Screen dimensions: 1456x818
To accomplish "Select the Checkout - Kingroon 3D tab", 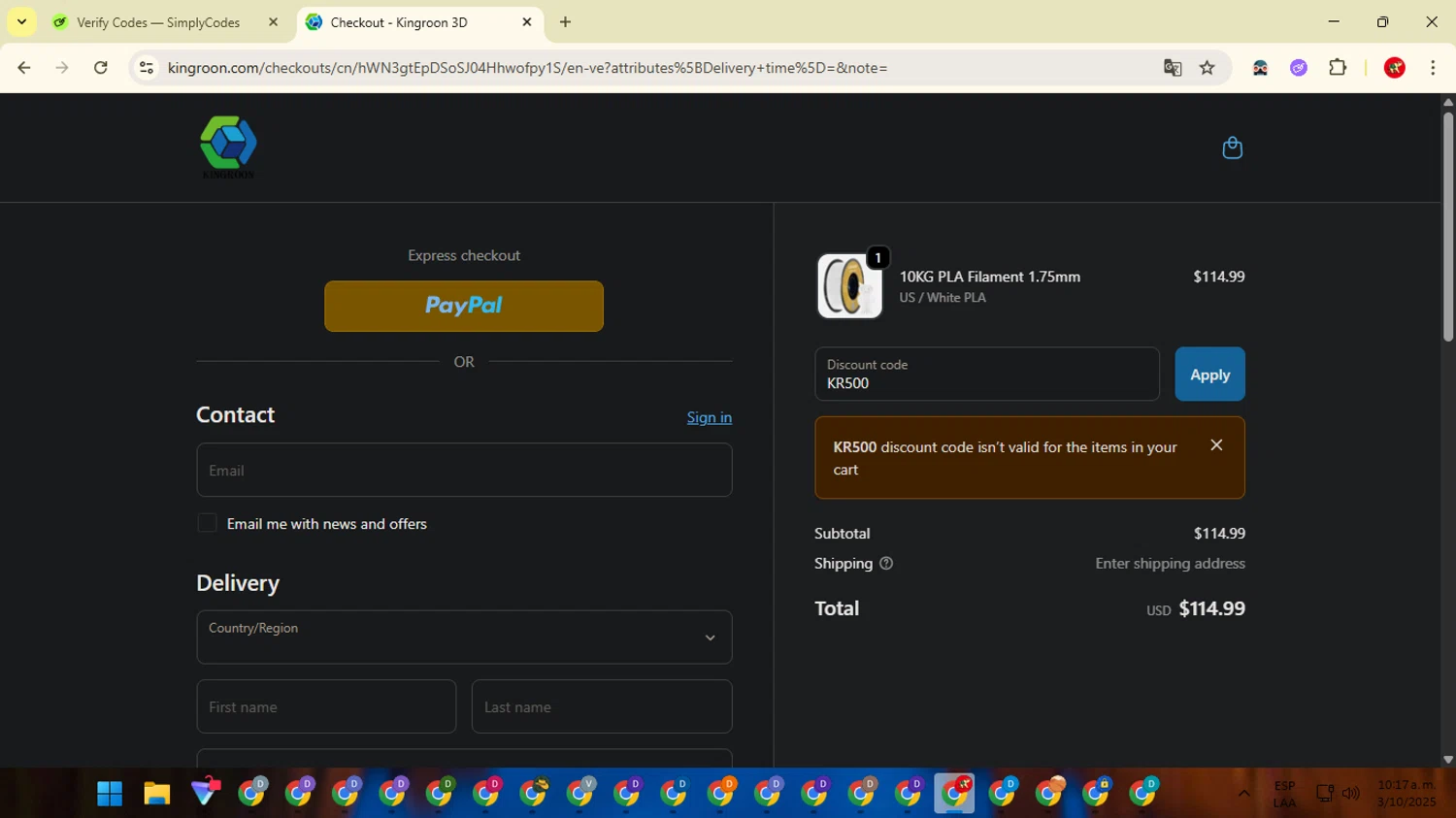I will [x=398, y=22].
